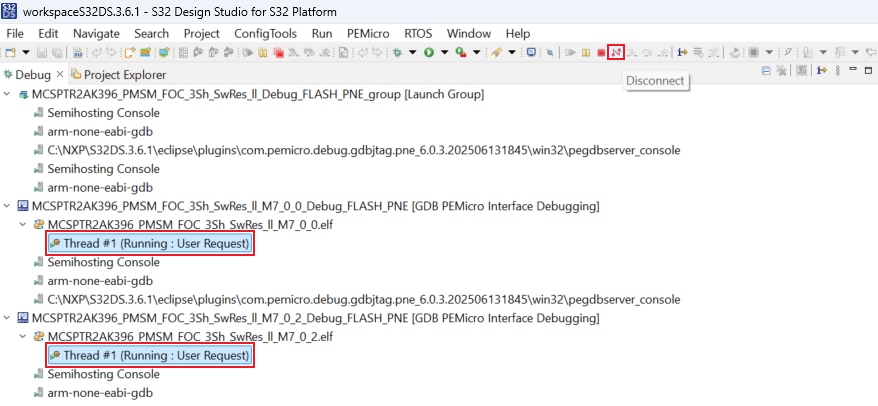Screen dimensions: 878x406
Task: Open the PEMicro menu
Action: point(368,33)
